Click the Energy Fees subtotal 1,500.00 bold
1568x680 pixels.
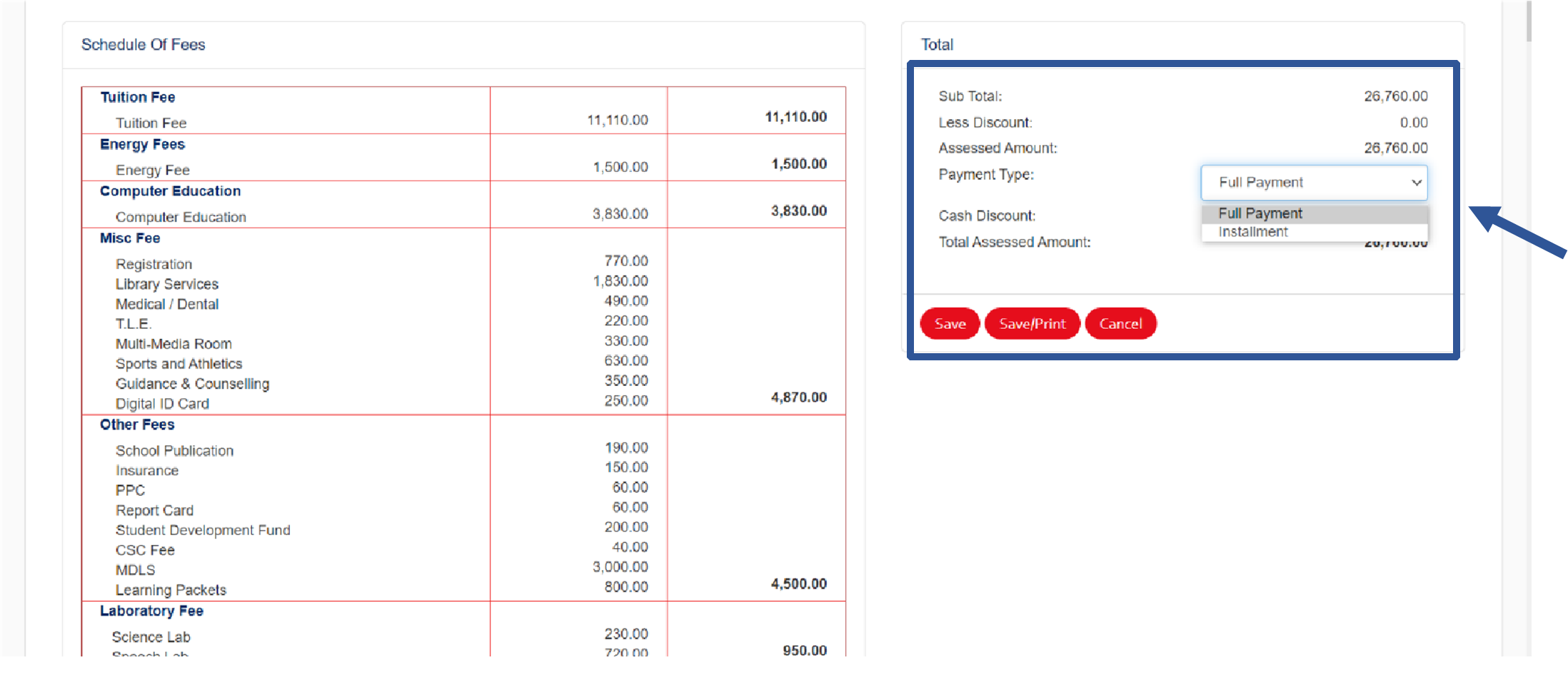click(x=798, y=164)
